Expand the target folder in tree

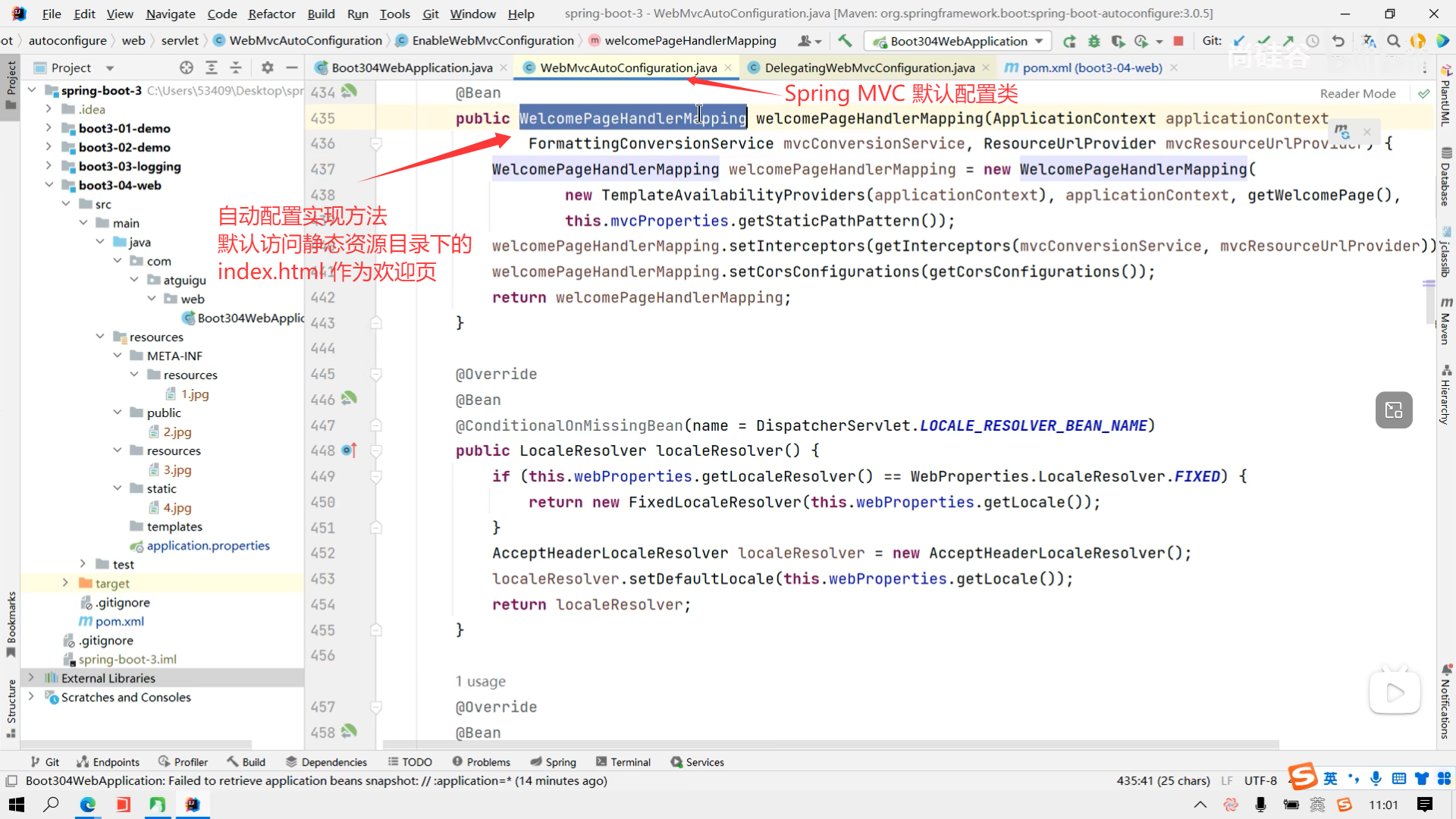[x=65, y=583]
